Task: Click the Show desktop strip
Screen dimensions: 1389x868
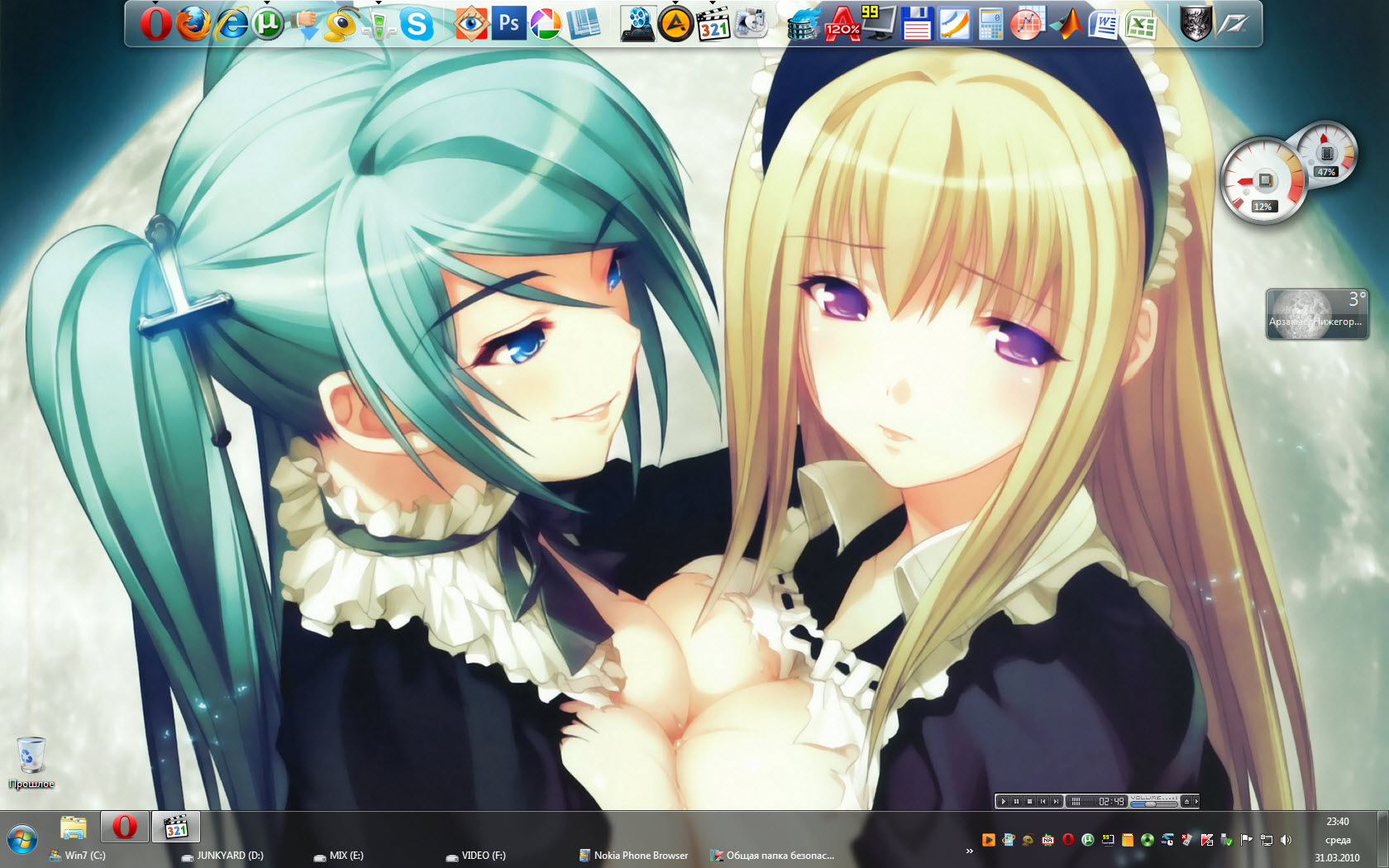Action: click(x=1382, y=840)
